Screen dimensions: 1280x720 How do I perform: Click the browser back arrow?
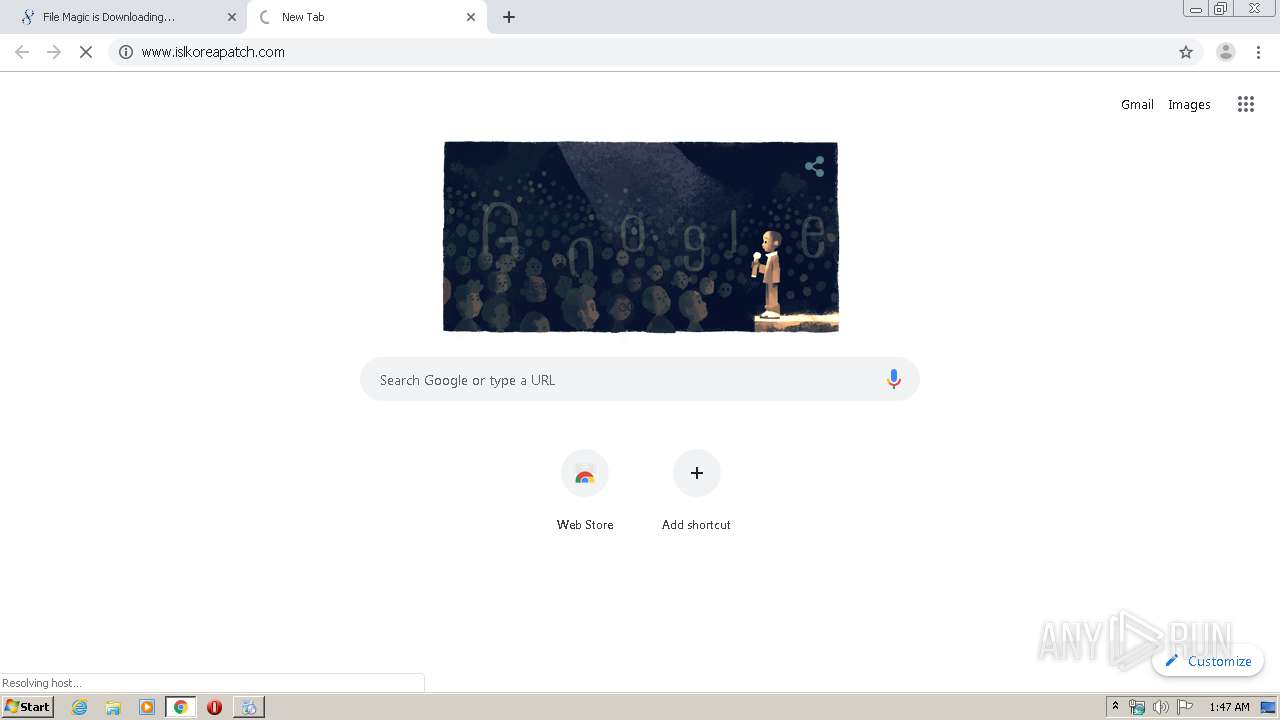(22, 52)
